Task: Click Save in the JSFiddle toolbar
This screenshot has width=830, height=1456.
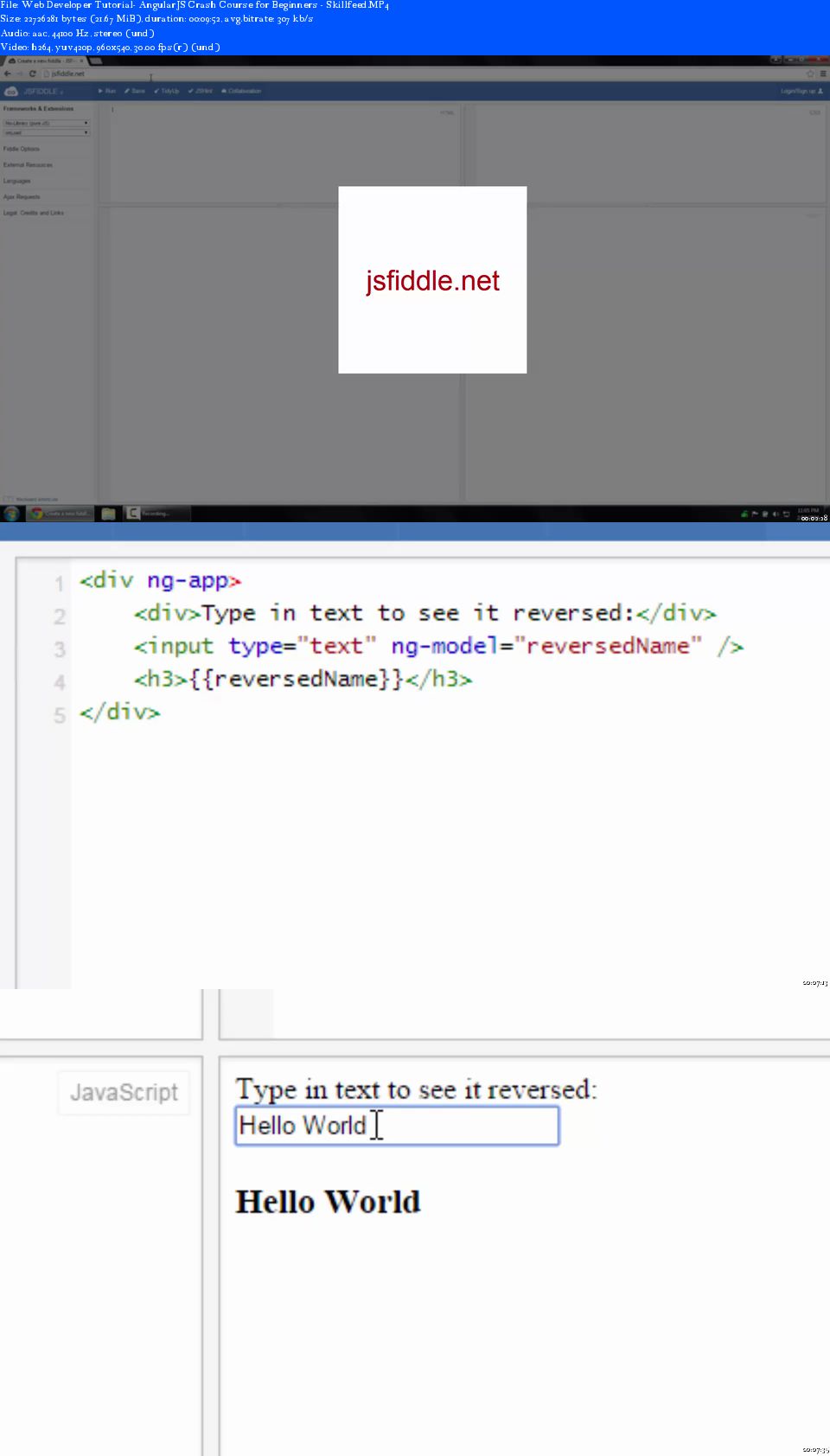Action: 135,91
